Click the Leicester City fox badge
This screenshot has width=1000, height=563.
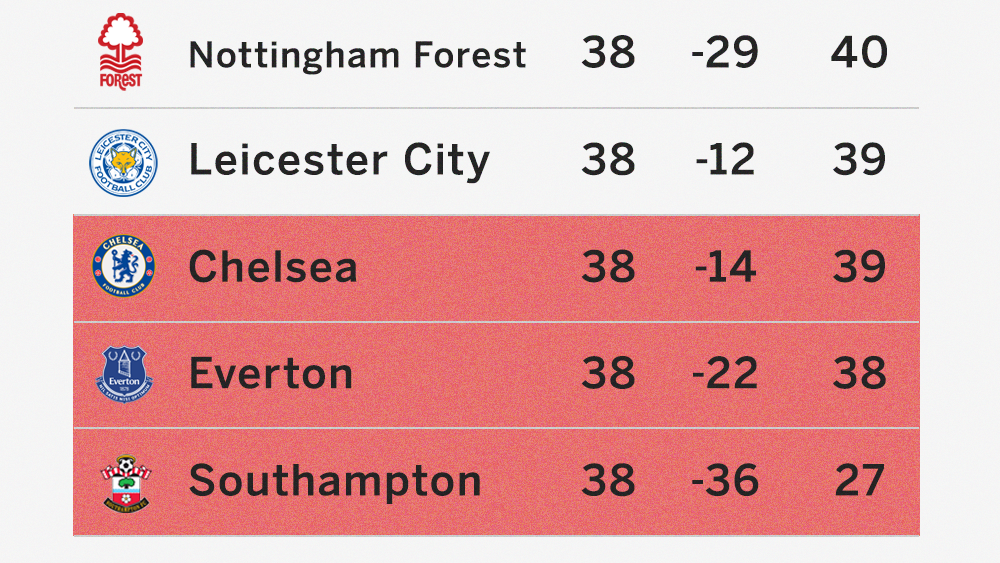click(123, 163)
